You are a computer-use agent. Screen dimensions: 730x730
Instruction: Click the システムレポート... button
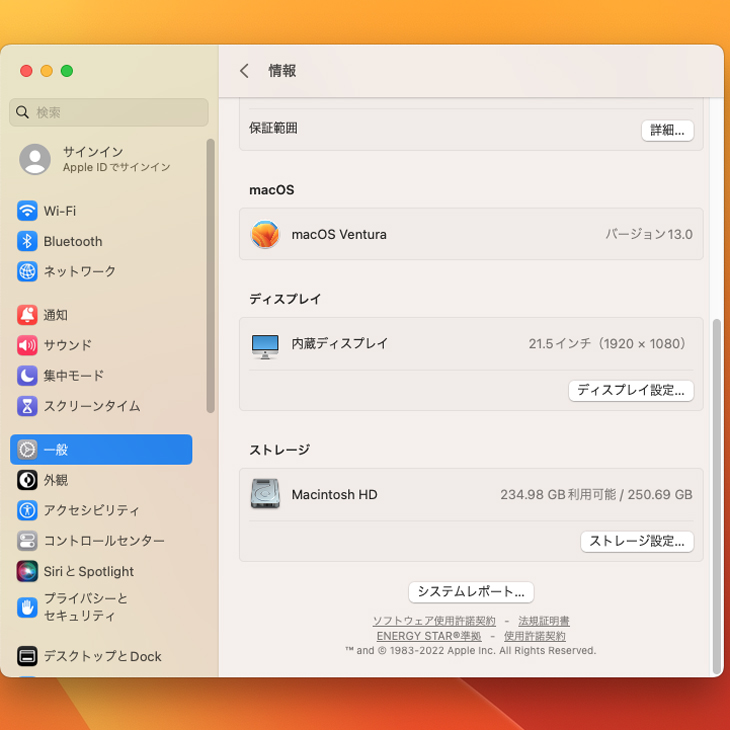pos(471,592)
